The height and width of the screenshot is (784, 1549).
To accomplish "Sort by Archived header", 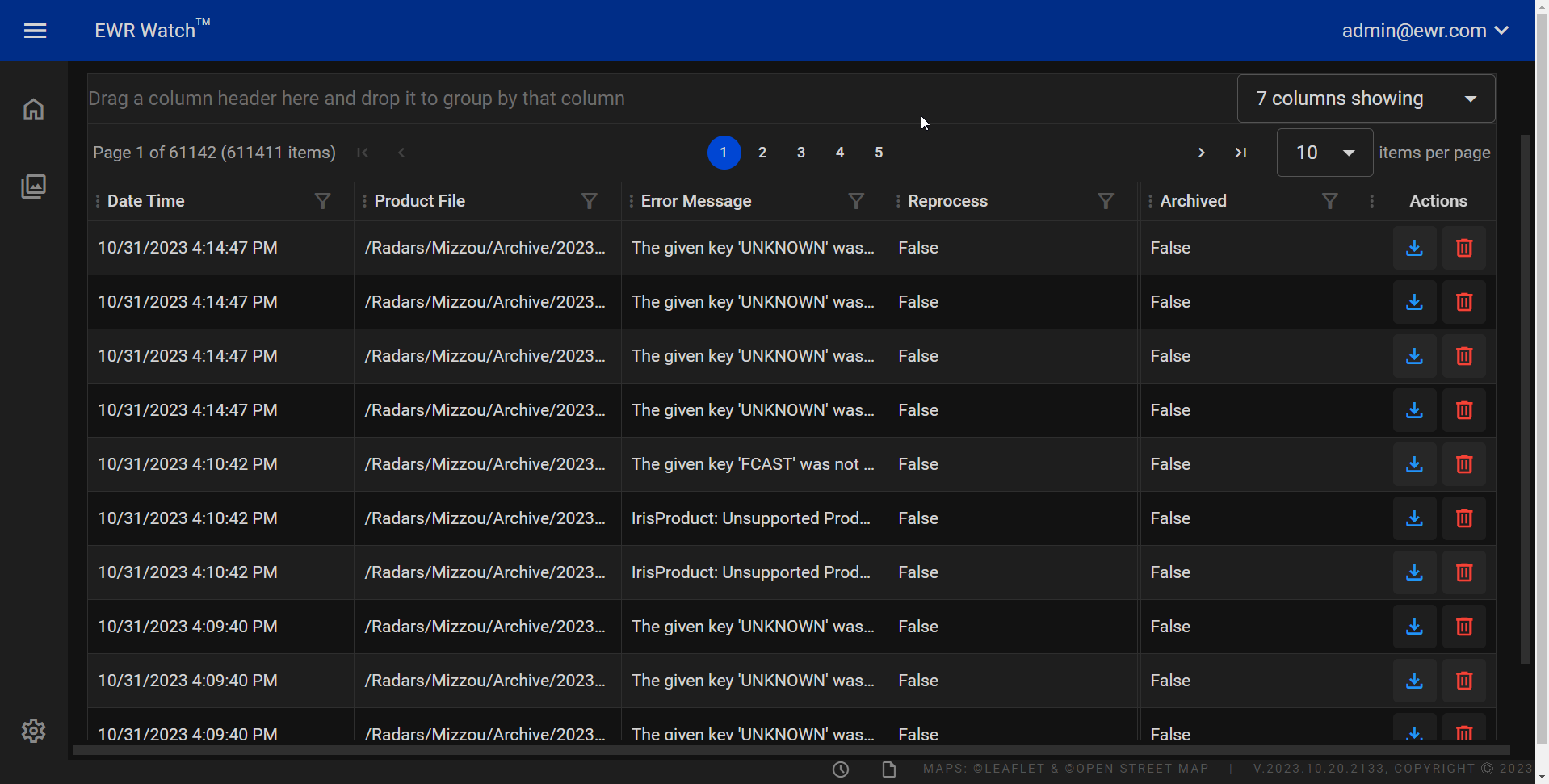I will [x=1194, y=201].
